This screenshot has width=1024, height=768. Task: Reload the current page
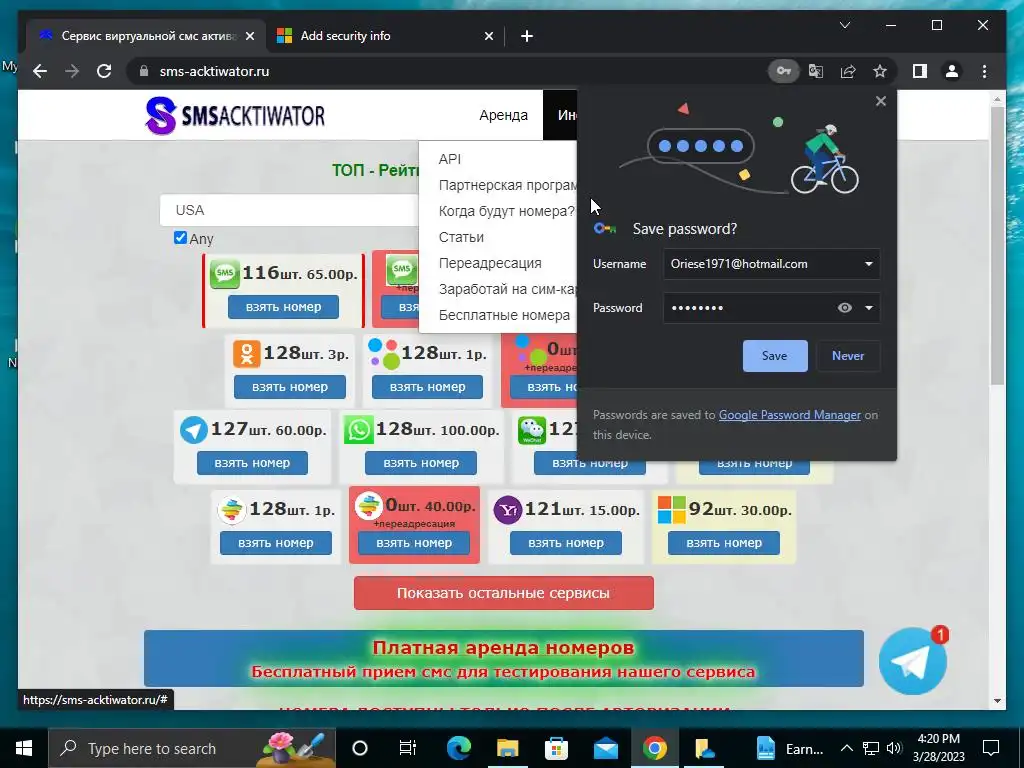[x=104, y=71]
